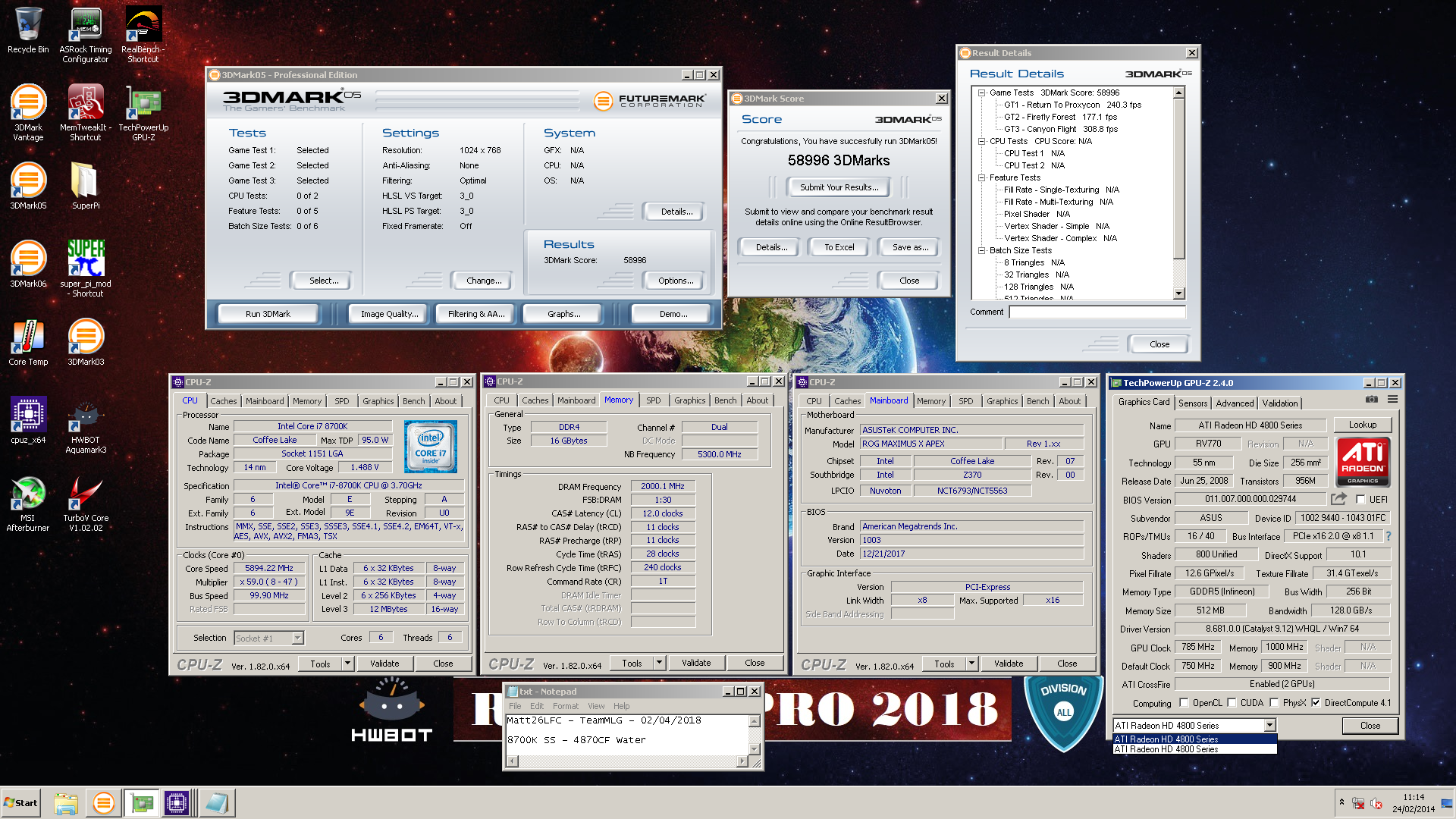Click the Comment input field
The width and height of the screenshot is (1456, 819).
[x=1097, y=312]
